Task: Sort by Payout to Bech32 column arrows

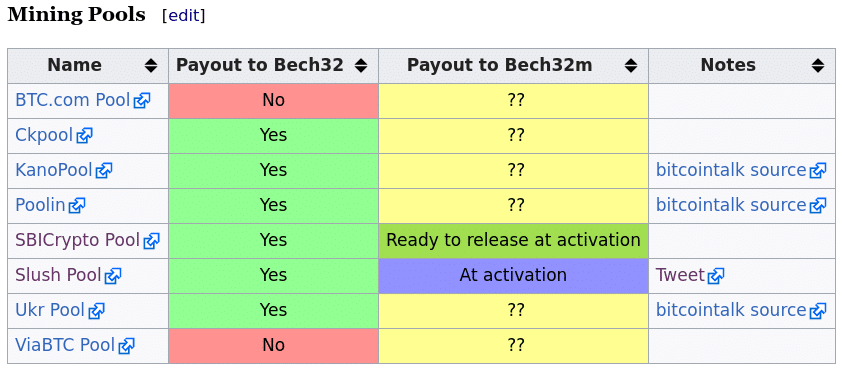Action: (x=361, y=66)
